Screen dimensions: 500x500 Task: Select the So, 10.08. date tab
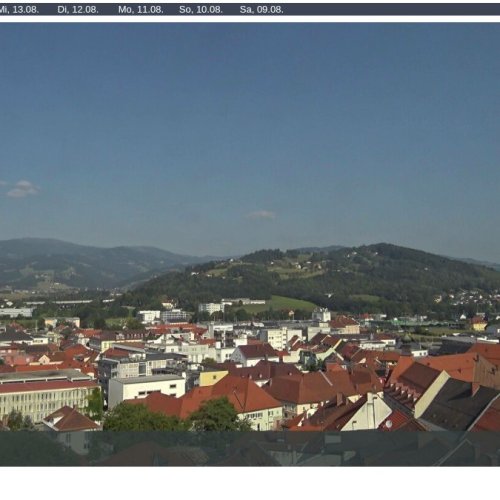(201, 10)
